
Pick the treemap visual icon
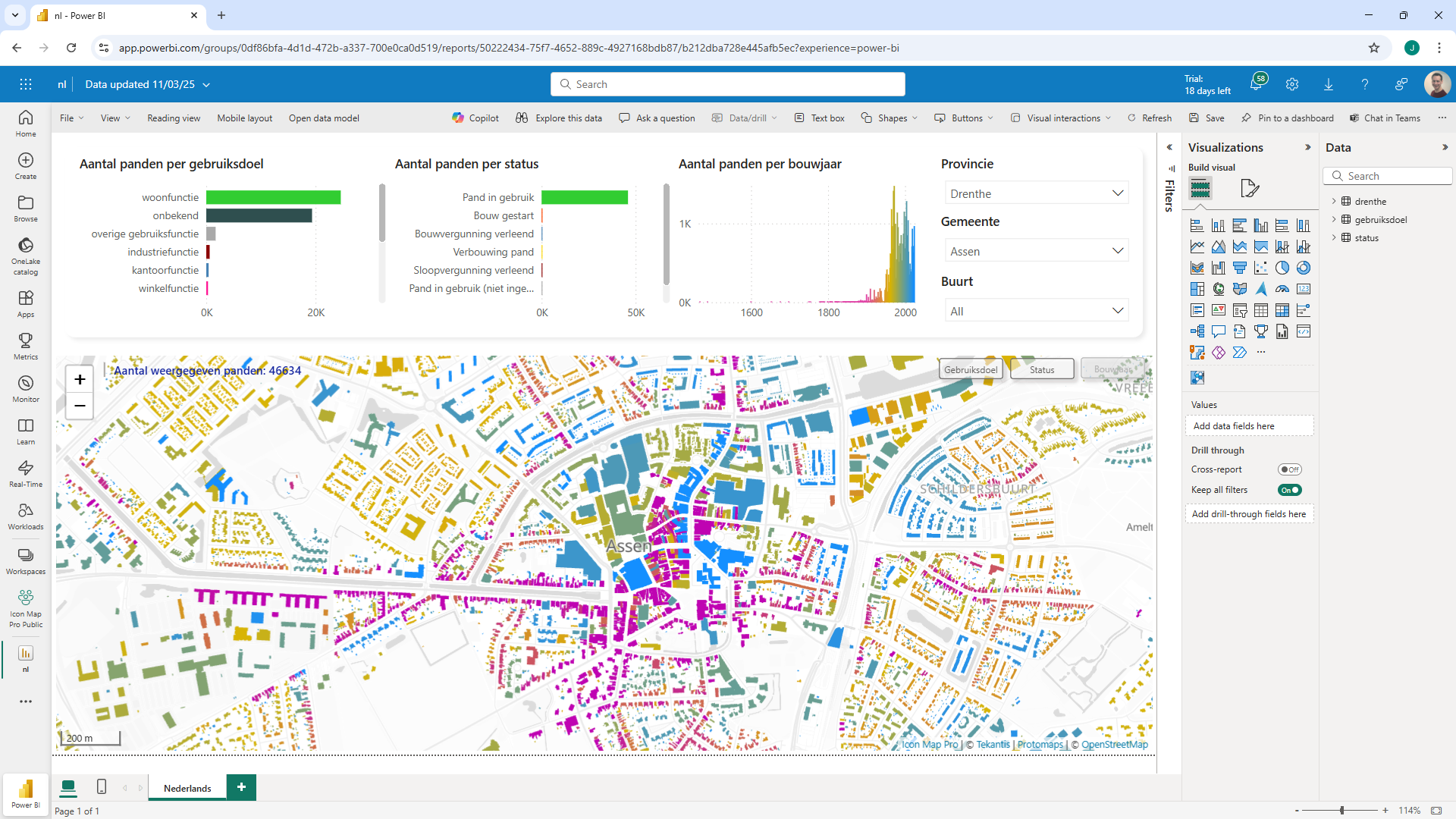(x=1197, y=289)
